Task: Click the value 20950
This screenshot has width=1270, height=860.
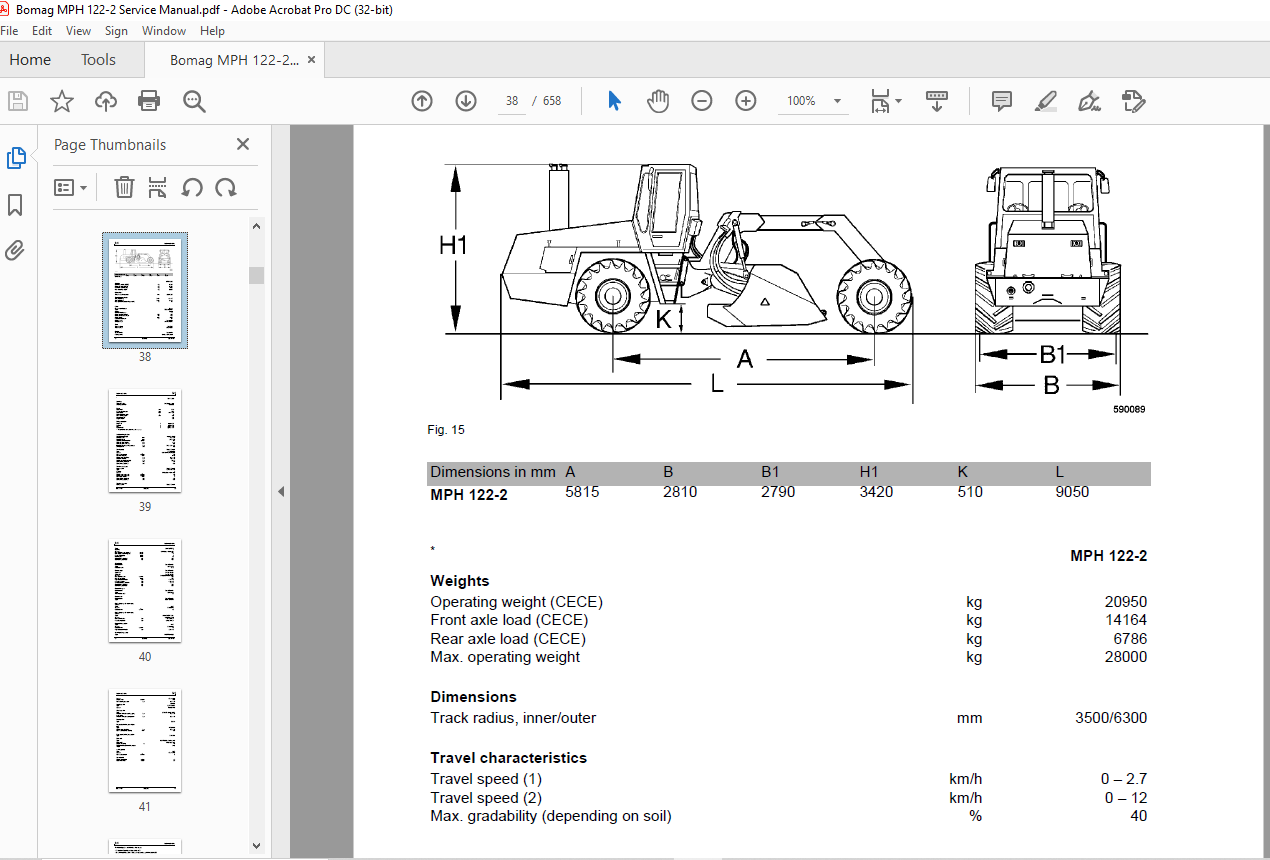Action: point(1126,602)
